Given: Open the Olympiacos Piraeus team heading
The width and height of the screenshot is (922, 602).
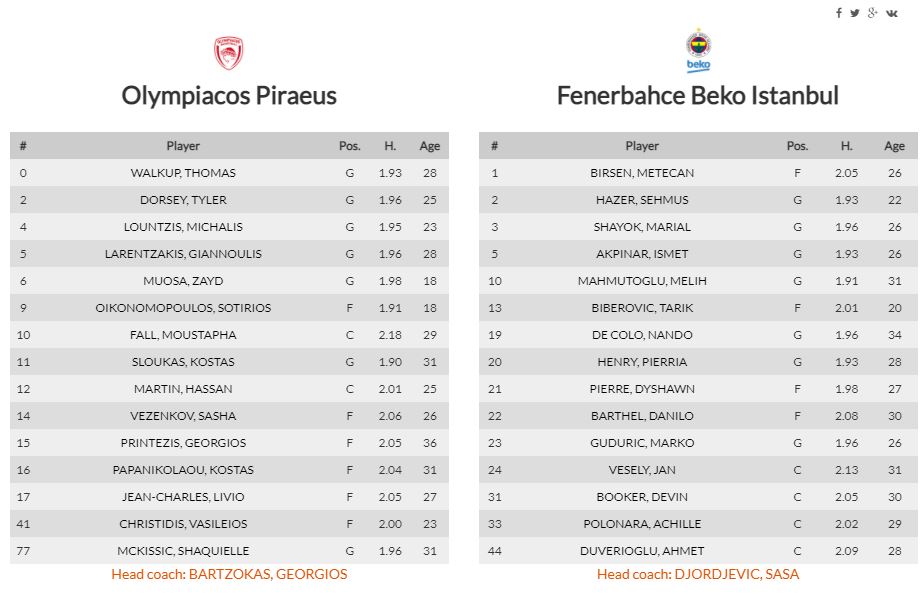Looking at the screenshot, I should (x=229, y=96).
